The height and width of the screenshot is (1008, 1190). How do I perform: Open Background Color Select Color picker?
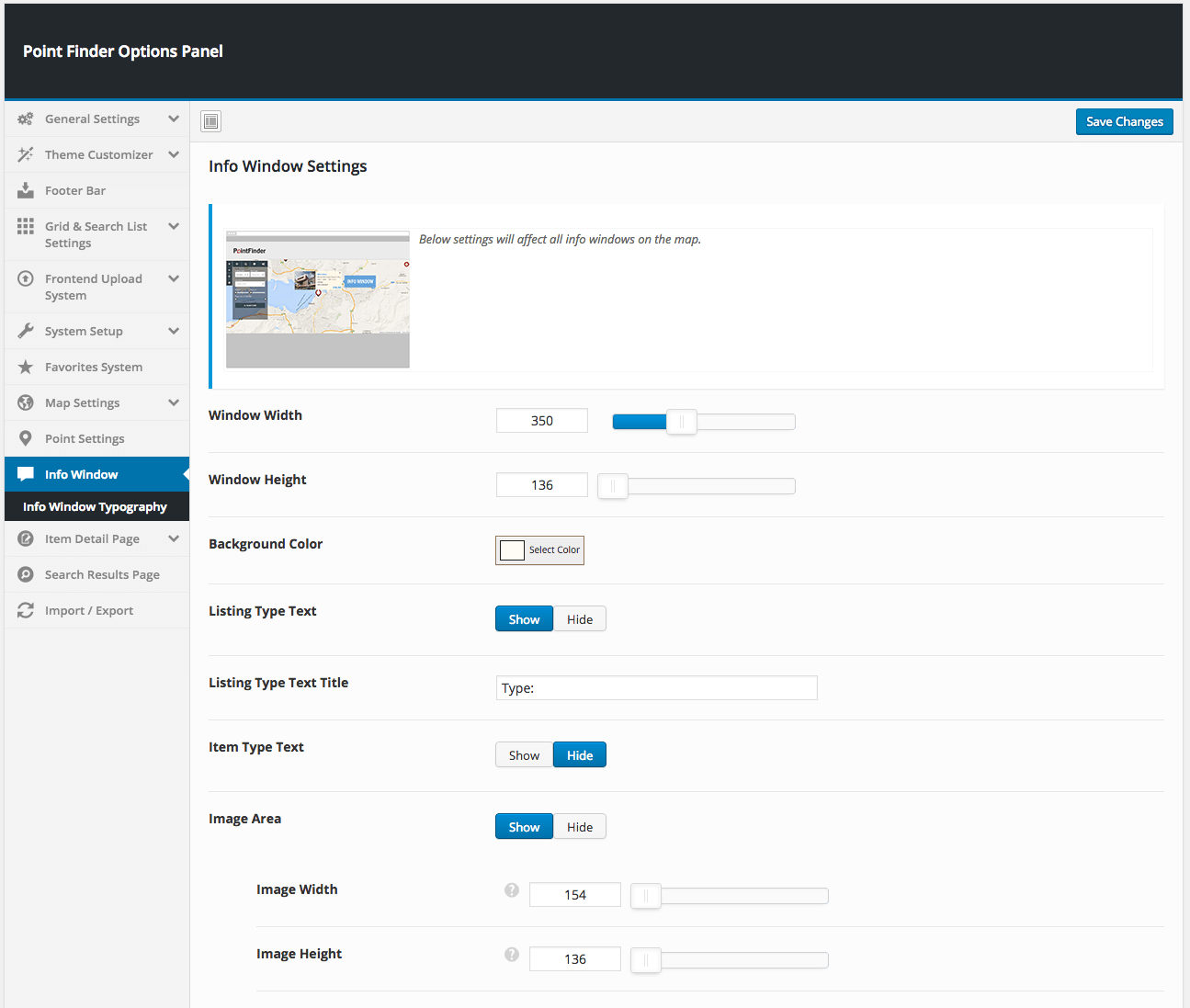coord(539,549)
